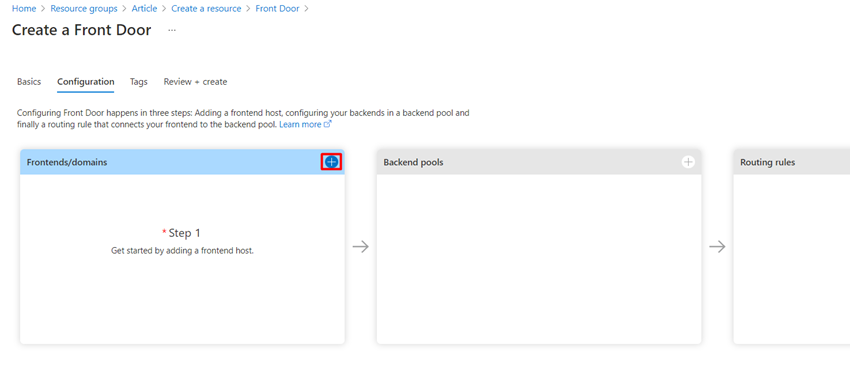
Task: Open the Learn more link
Action: pyautogui.click(x=305, y=124)
